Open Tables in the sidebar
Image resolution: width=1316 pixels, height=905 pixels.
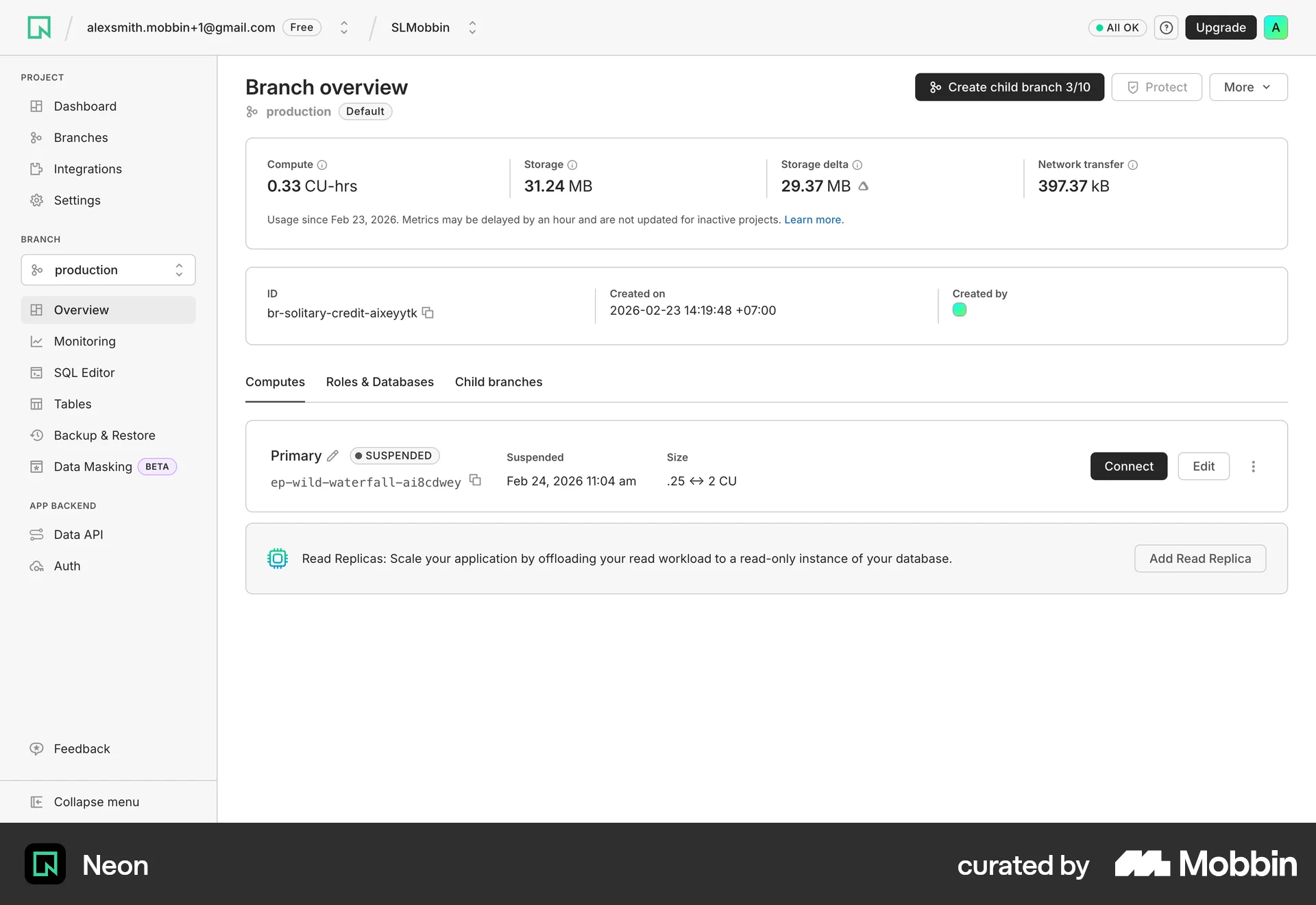point(108,404)
